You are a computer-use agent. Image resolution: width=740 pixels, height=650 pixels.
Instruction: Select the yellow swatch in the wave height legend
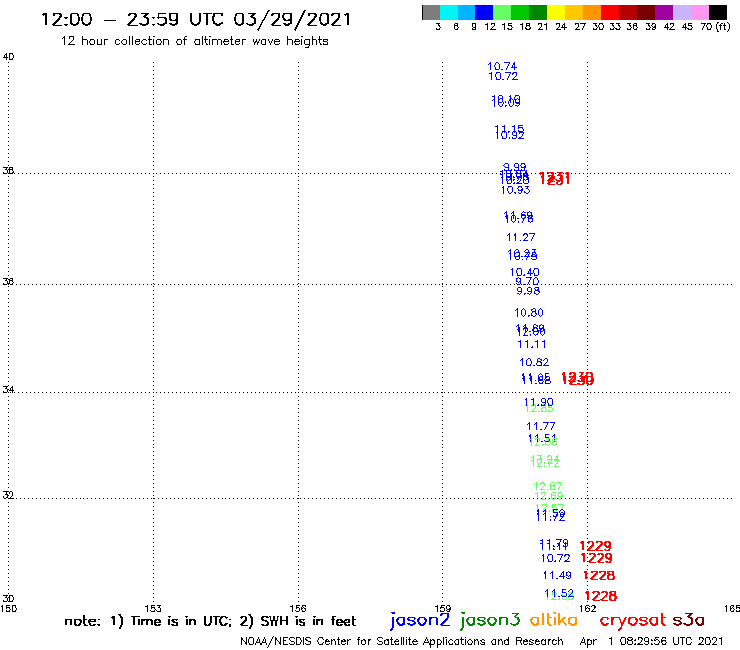556,12
